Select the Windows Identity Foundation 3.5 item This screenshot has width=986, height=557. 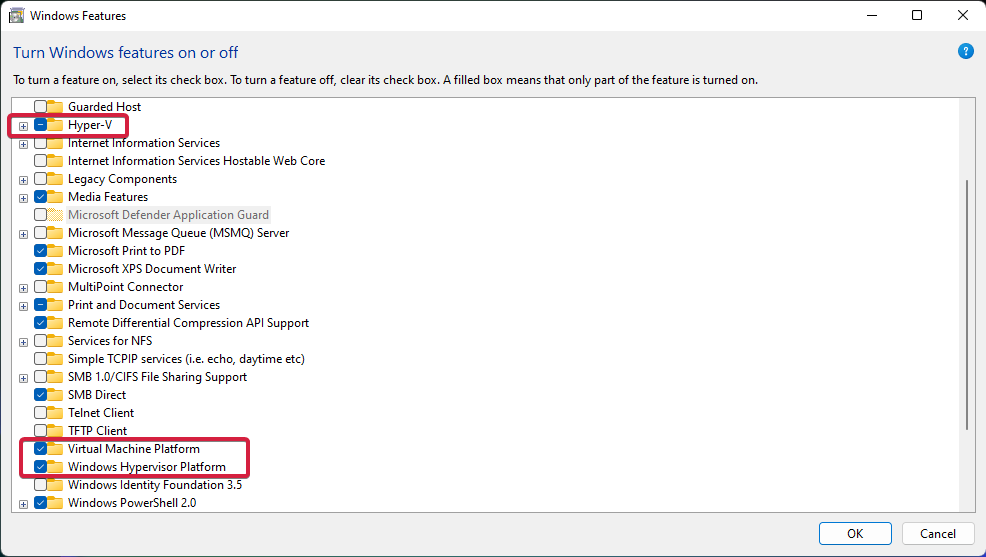155,485
